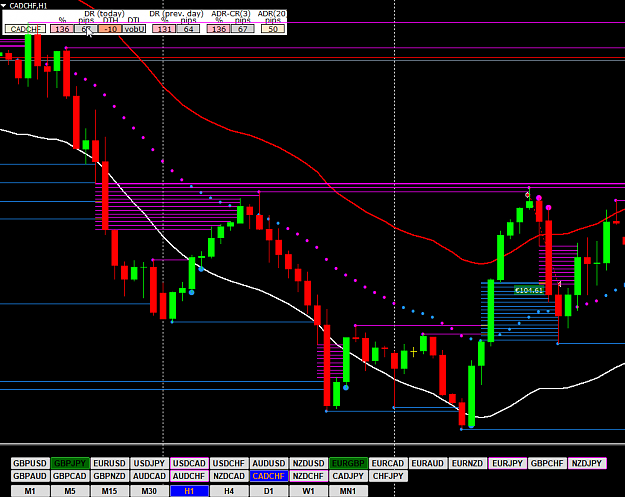Click the ADR(20) pips value 50
This screenshot has height=497, width=625.
tap(273, 29)
